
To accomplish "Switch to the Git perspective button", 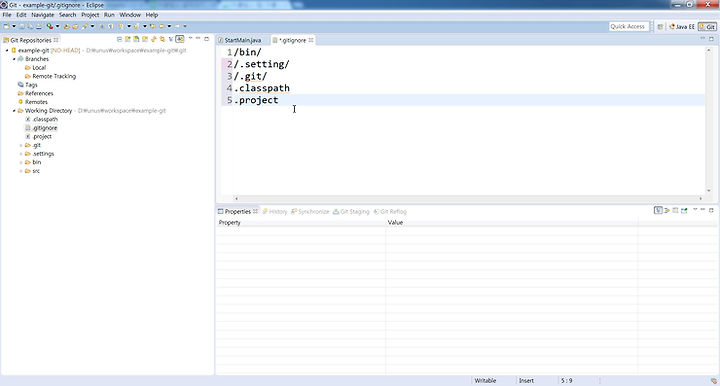I will click(x=707, y=27).
